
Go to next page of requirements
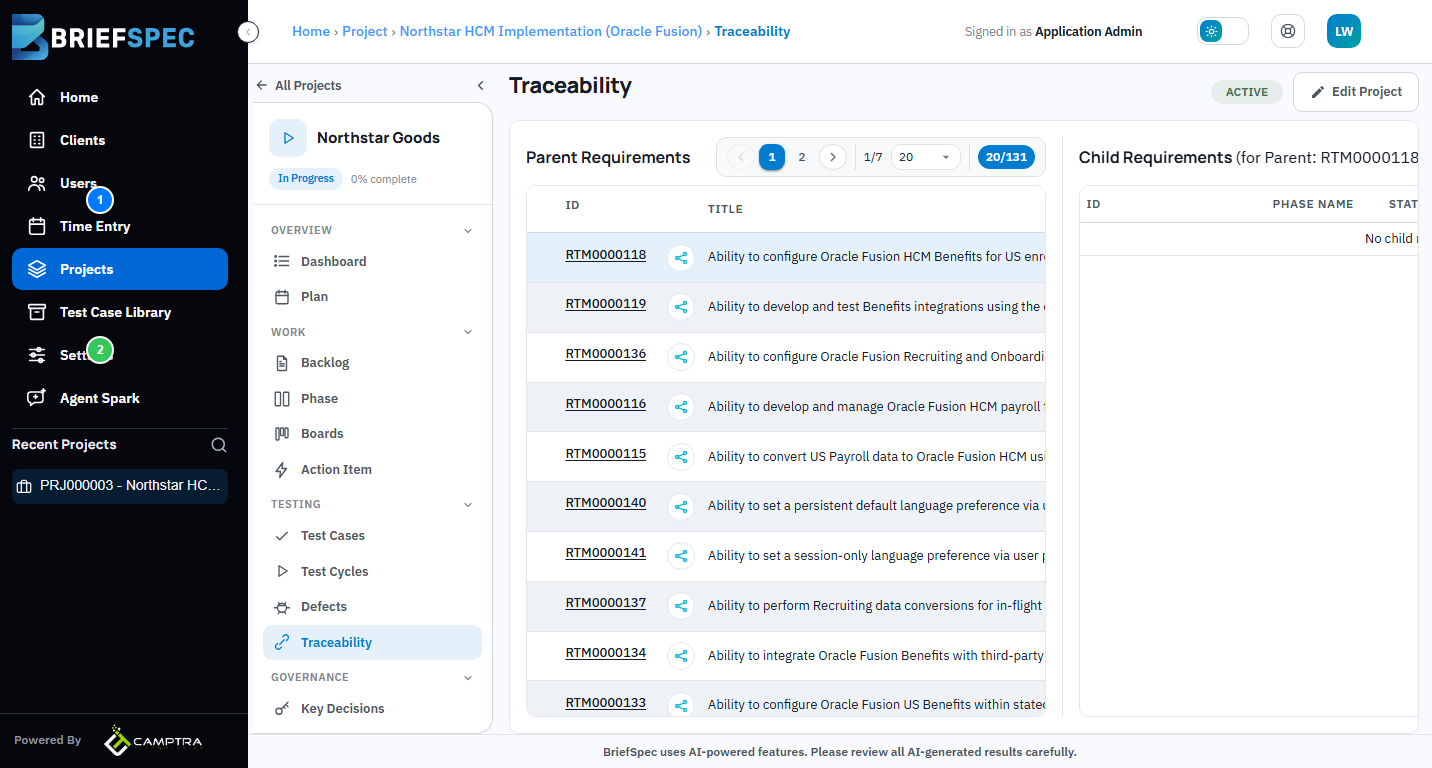(x=833, y=157)
